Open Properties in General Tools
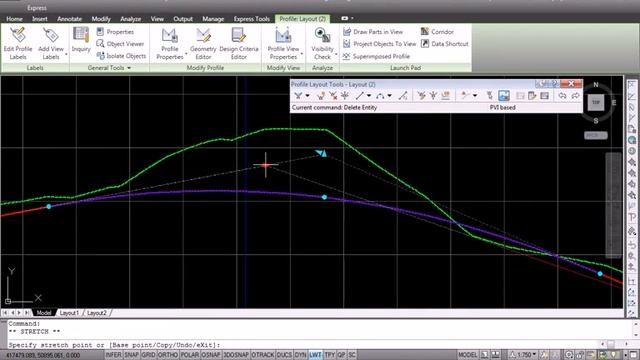Screen dimensions: 640x360 tap(116, 31)
